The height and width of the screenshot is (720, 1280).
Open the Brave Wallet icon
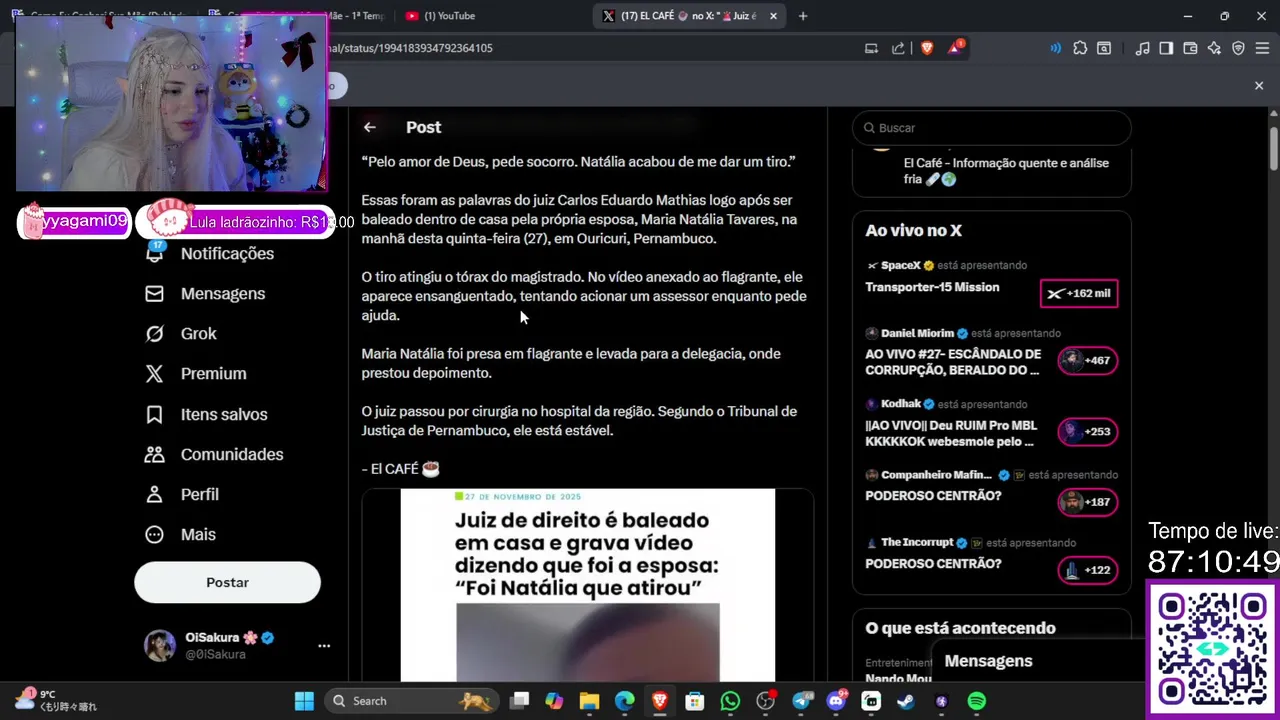1190,48
